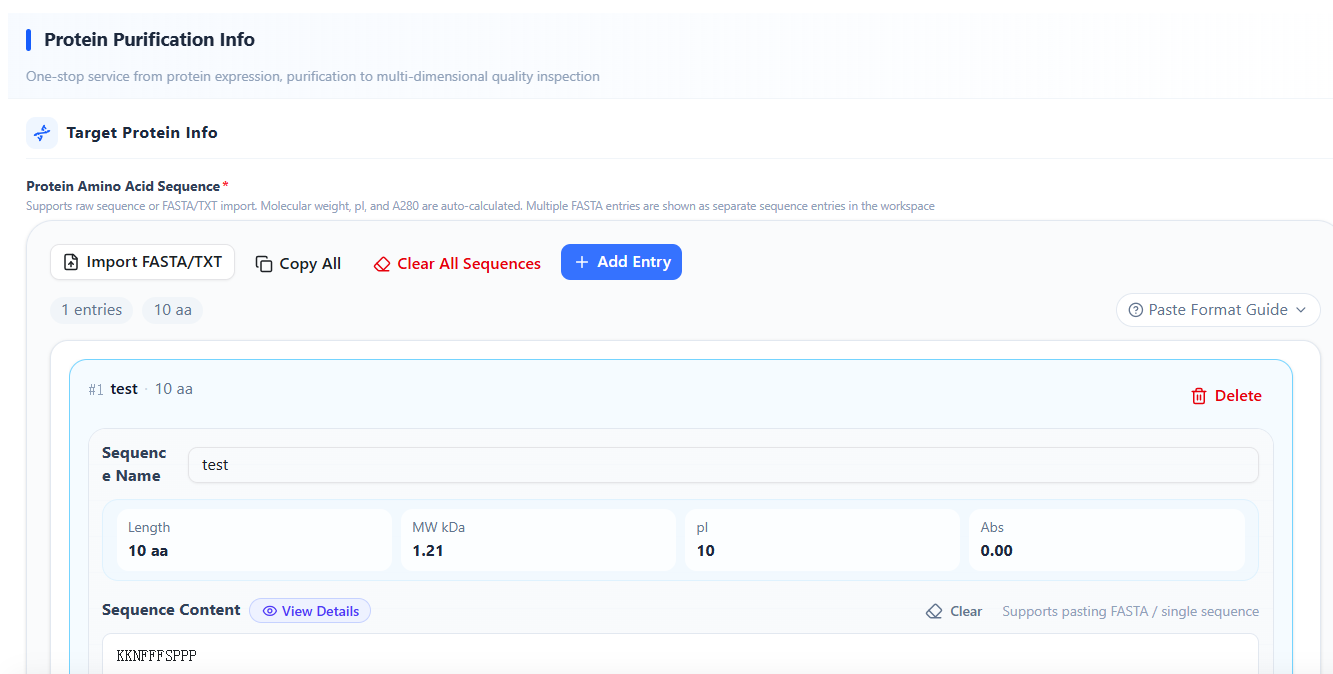Click the Add Entry button
Viewport: 1333px width, 674px height.
621,262
